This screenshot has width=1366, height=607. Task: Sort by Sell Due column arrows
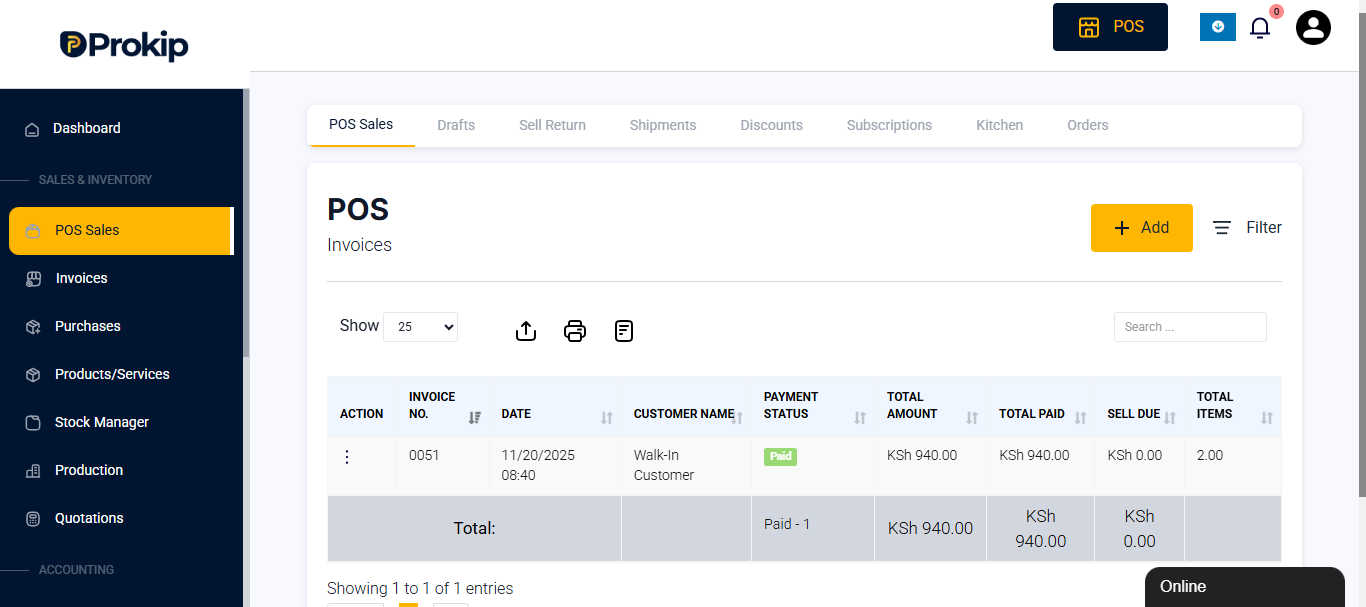tap(1170, 418)
